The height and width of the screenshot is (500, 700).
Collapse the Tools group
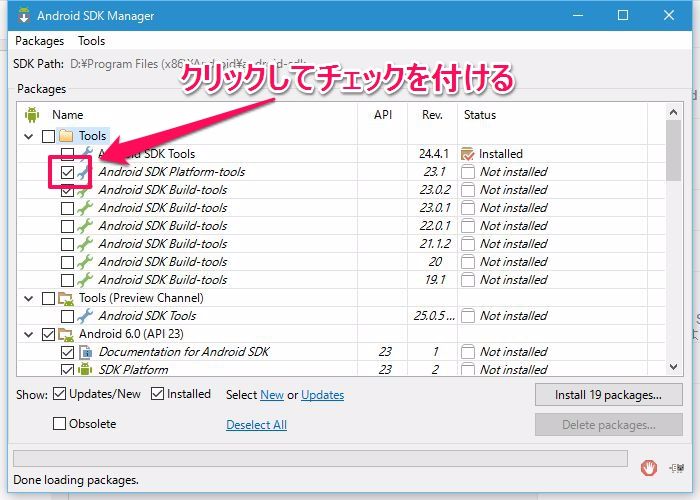29,136
